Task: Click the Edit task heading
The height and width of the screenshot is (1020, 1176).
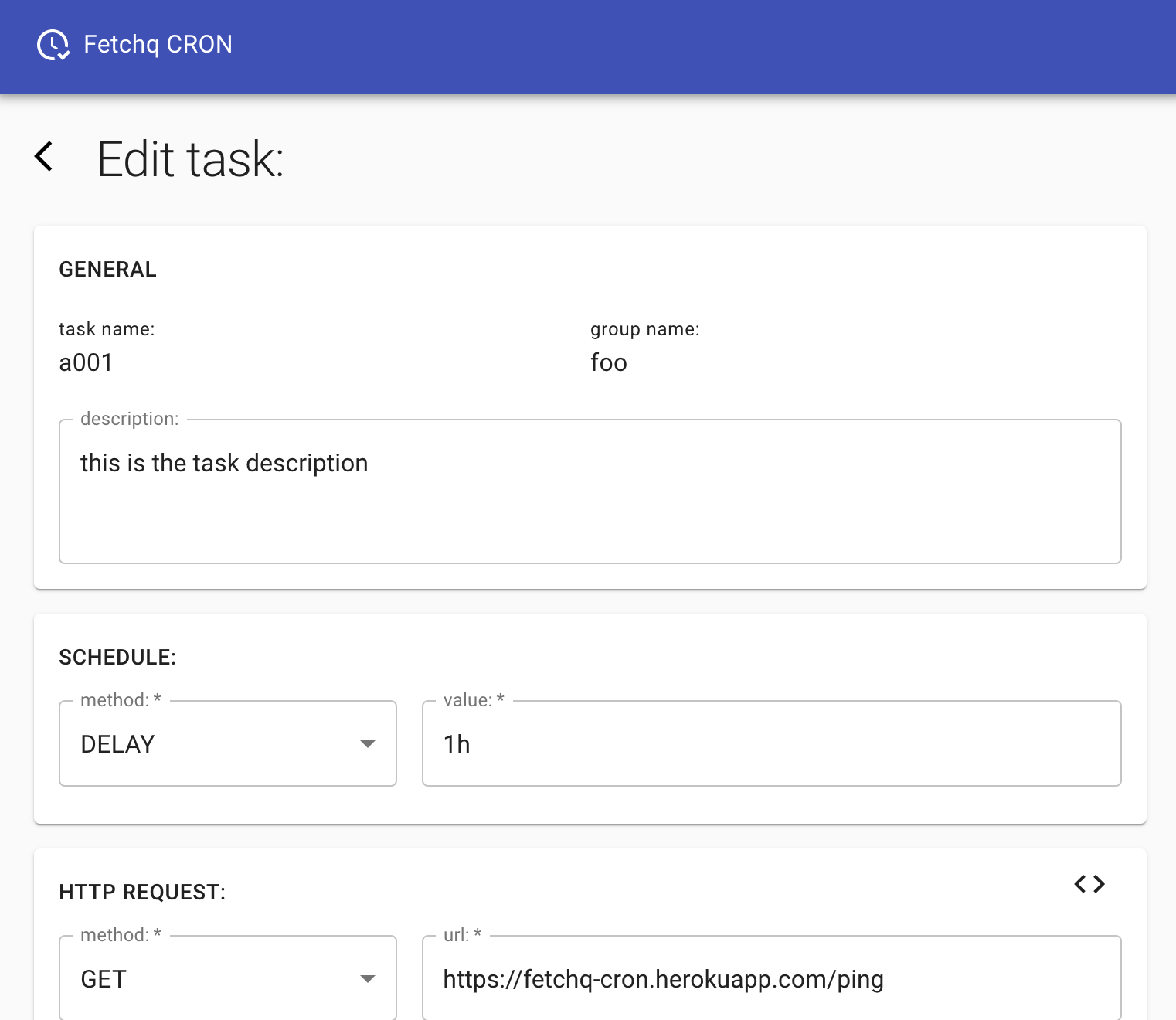Action: pyautogui.click(x=191, y=159)
